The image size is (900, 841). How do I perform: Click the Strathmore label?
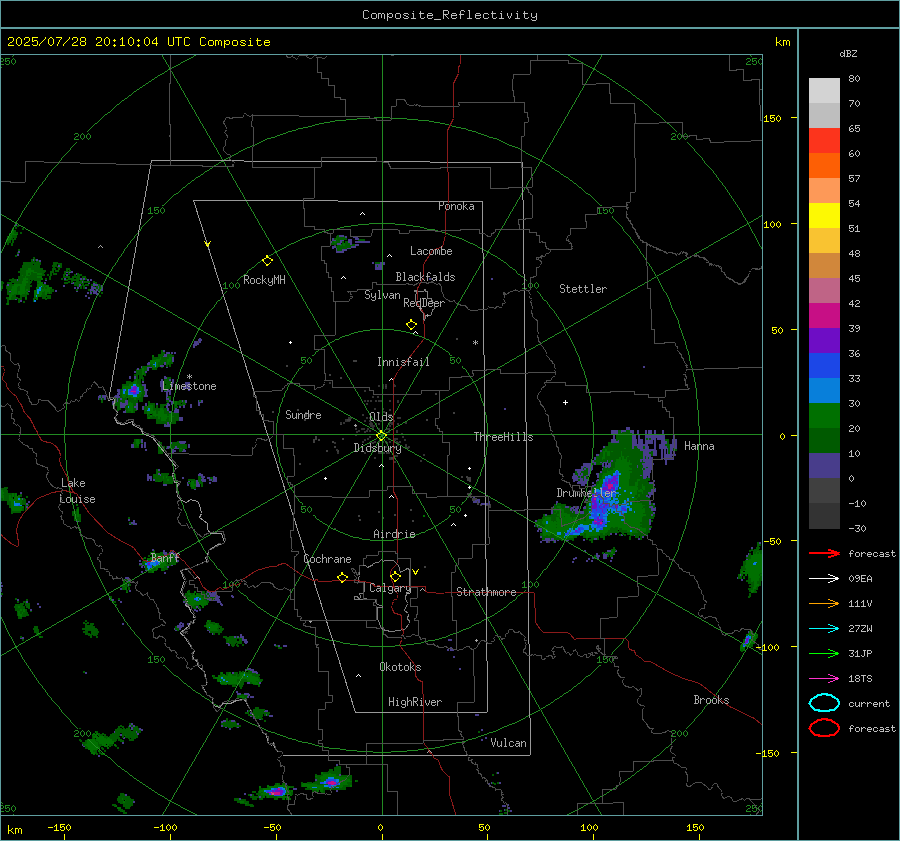[x=486, y=592]
